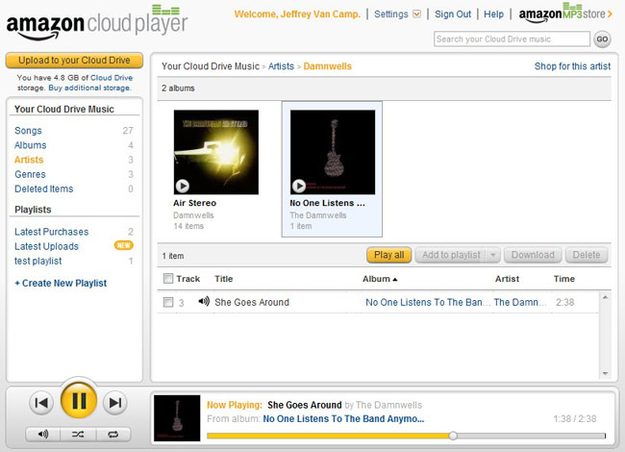Select the Air Stereo album cover
The width and height of the screenshot is (625, 452).
pos(216,152)
